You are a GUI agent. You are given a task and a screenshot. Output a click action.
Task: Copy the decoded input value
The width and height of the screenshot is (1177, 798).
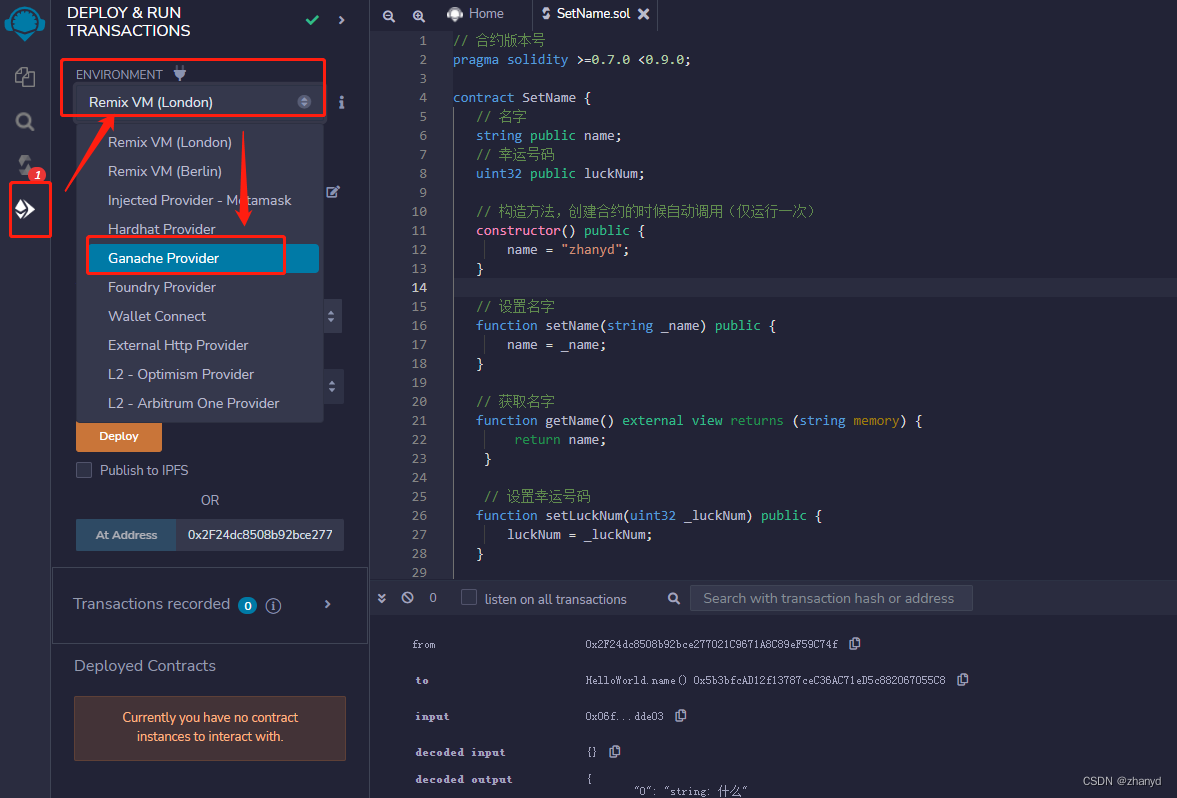pos(615,751)
